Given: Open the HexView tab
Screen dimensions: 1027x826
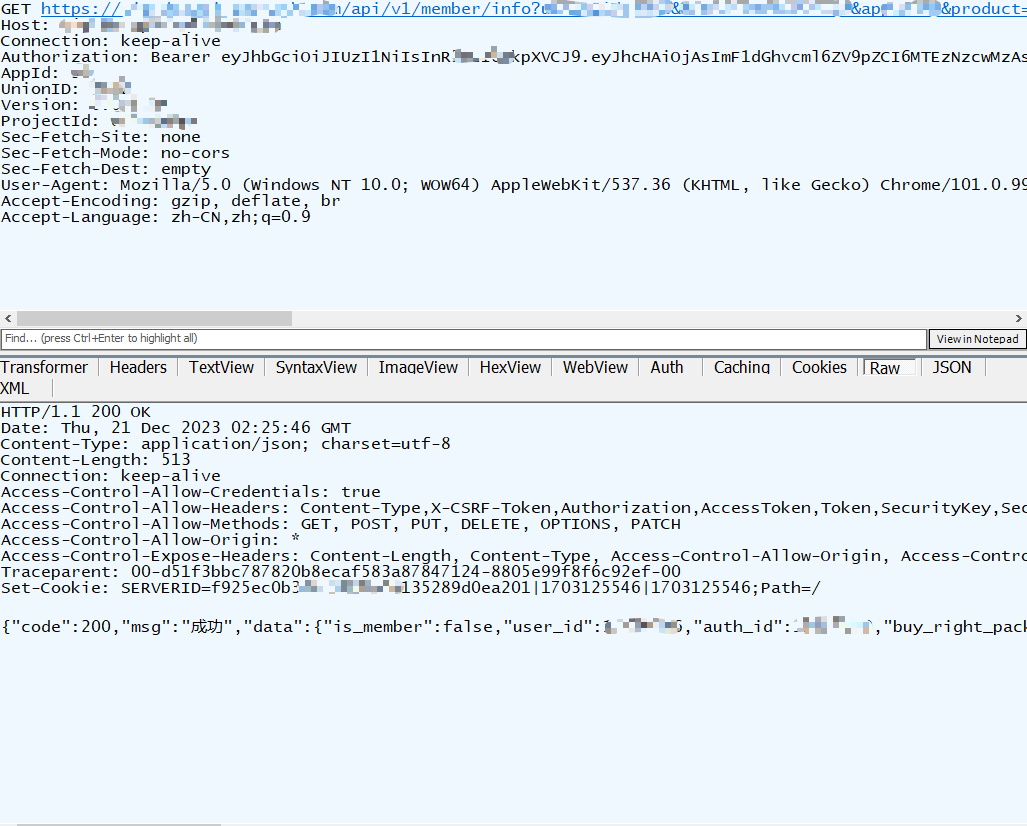Looking at the screenshot, I should [510, 367].
